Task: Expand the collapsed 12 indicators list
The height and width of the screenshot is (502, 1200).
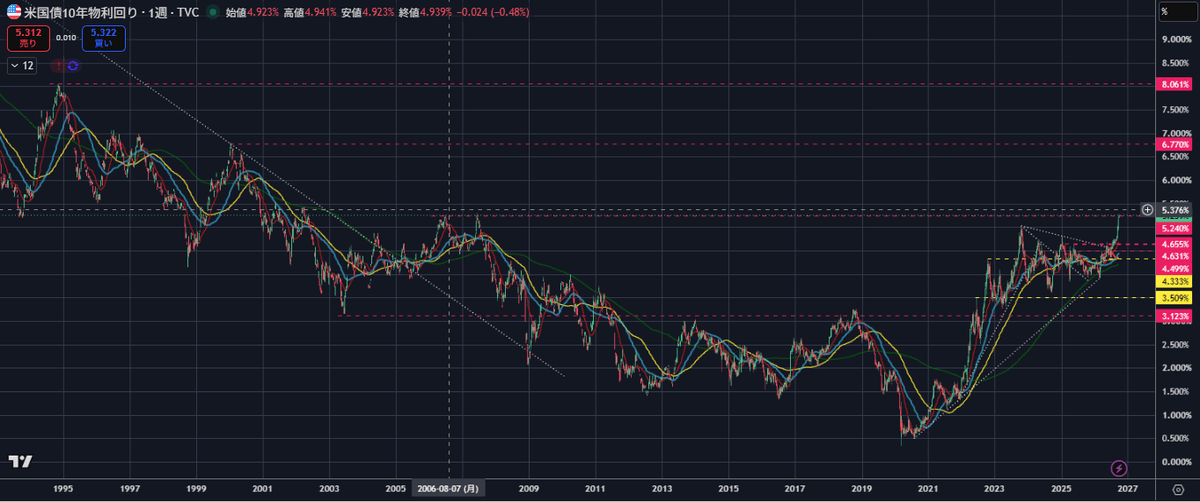Action: [21, 65]
